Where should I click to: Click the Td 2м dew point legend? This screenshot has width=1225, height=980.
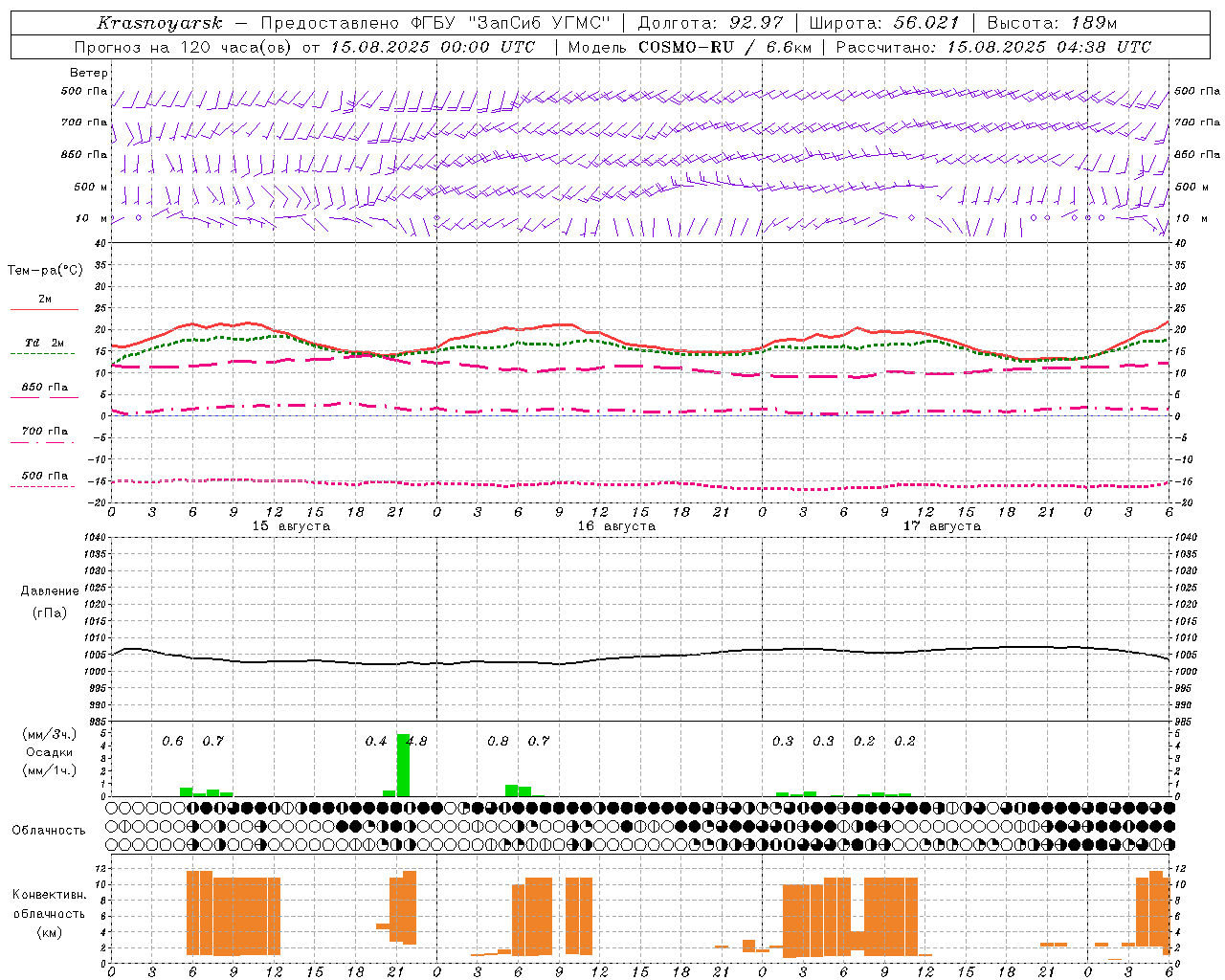click(44, 344)
